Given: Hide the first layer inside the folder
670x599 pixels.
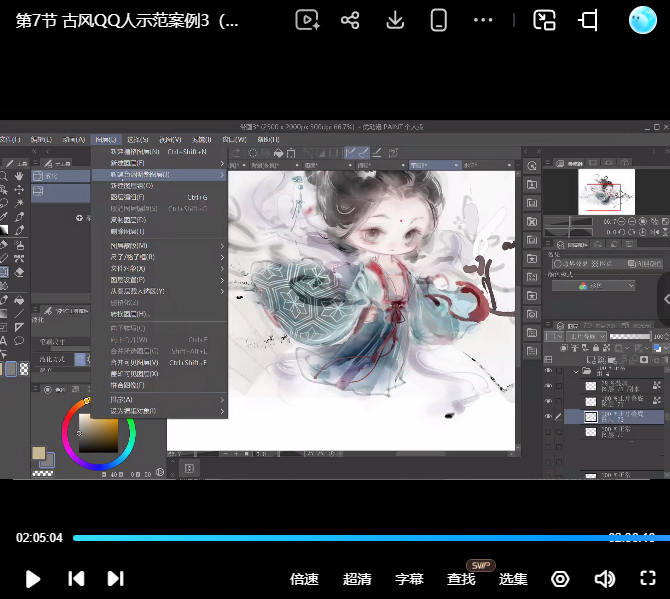Looking at the screenshot, I should [548, 386].
